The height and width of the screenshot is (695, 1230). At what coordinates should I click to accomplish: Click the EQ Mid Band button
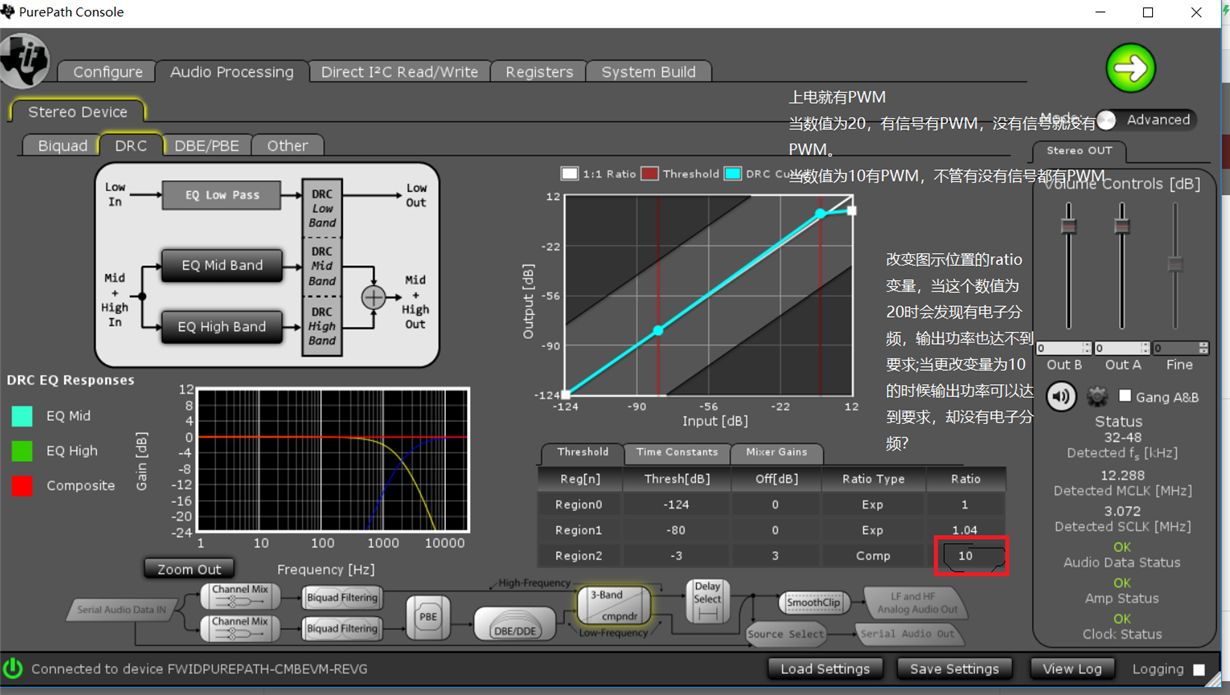pos(222,266)
